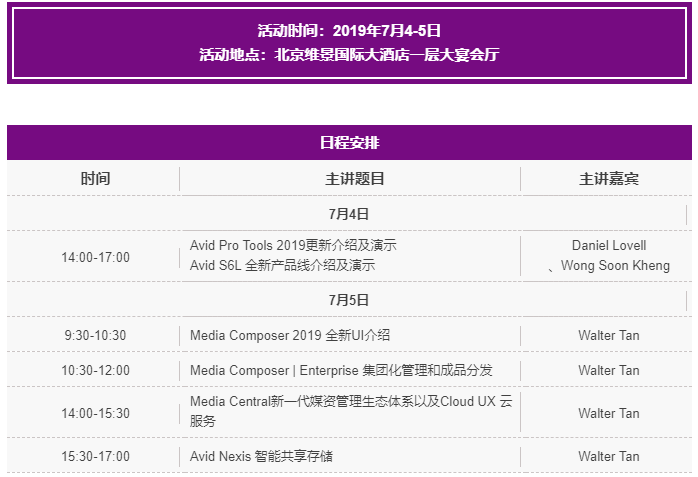Click the 14:00-17:00 time cell
This screenshot has height=477, width=698.
pos(95,257)
